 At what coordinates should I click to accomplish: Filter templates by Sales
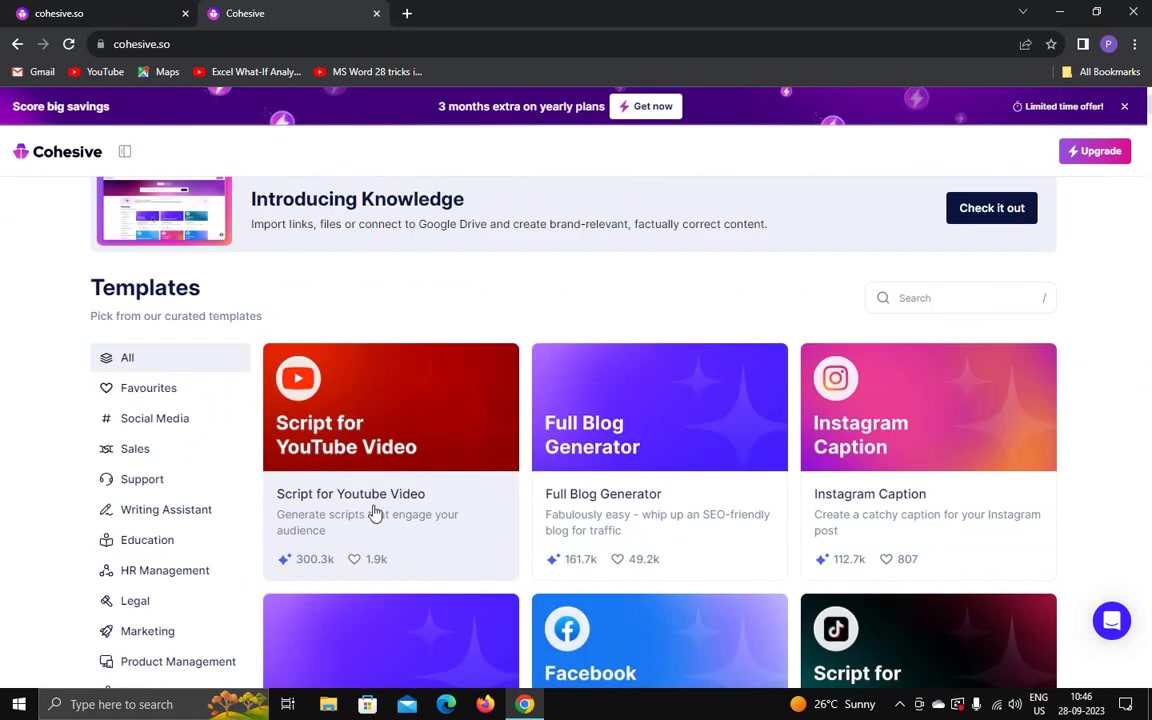pyautogui.click(x=170, y=449)
